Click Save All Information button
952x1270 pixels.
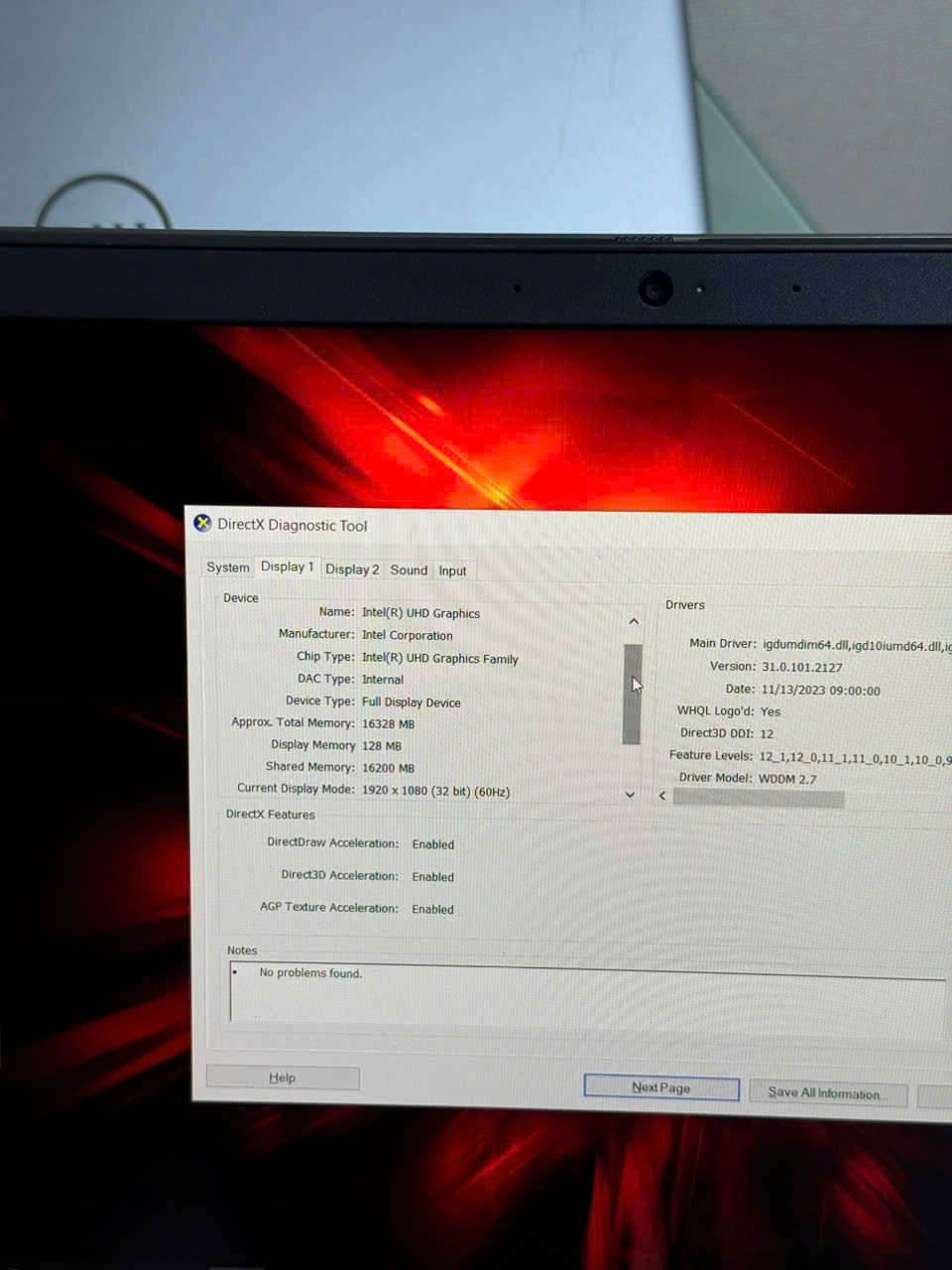click(827, 1093)
